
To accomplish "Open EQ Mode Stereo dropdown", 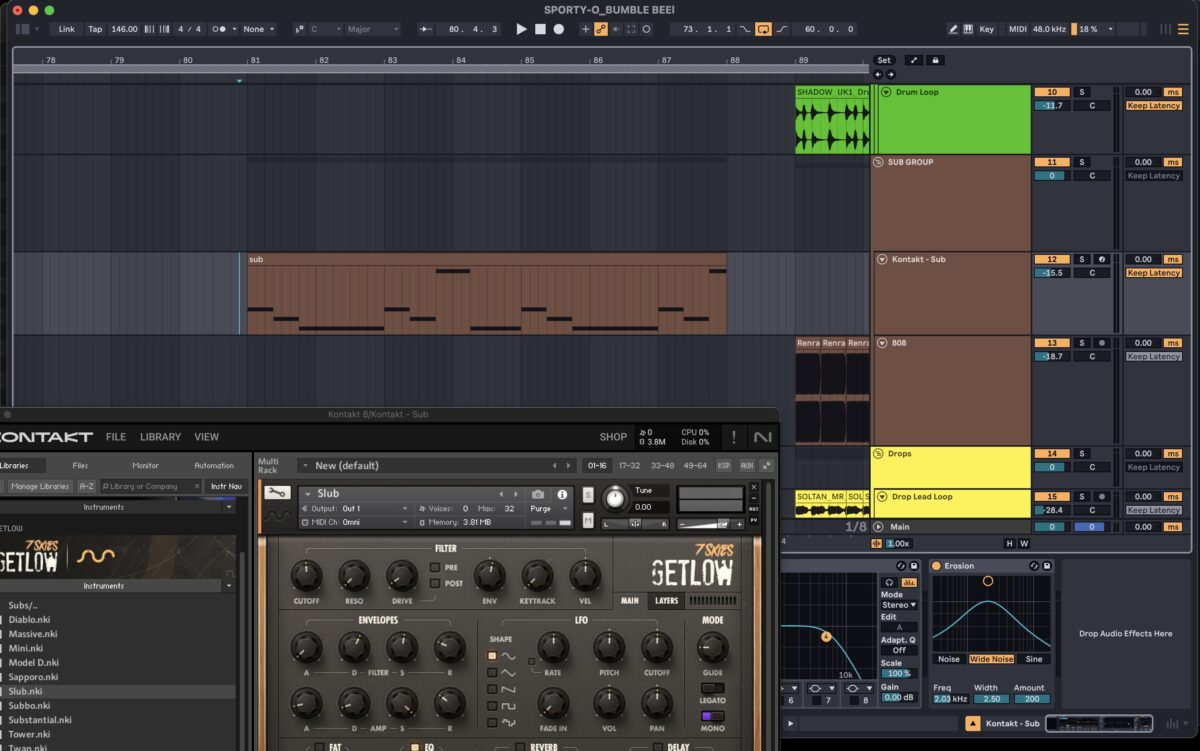I will [899, 605].
